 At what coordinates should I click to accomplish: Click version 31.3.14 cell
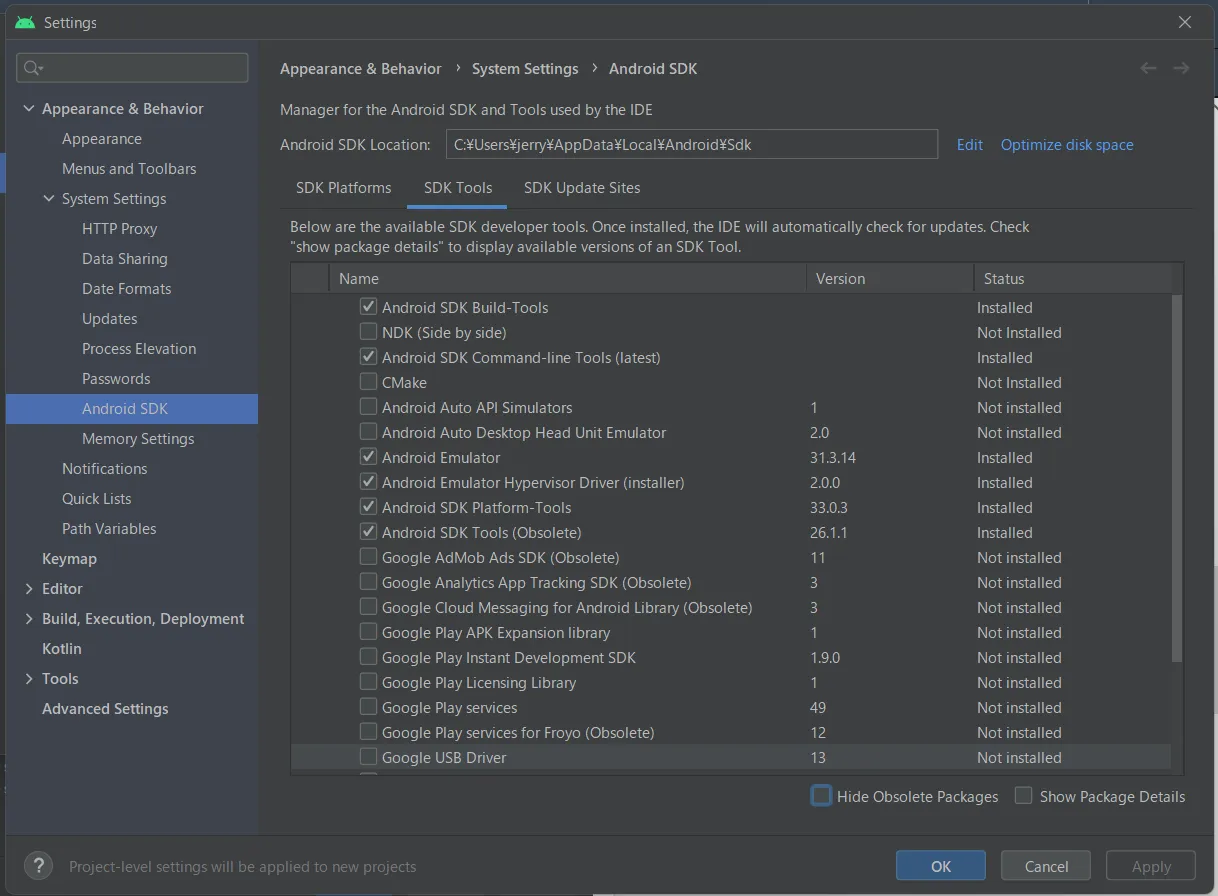pyautogui.click(x=833, y=457)
